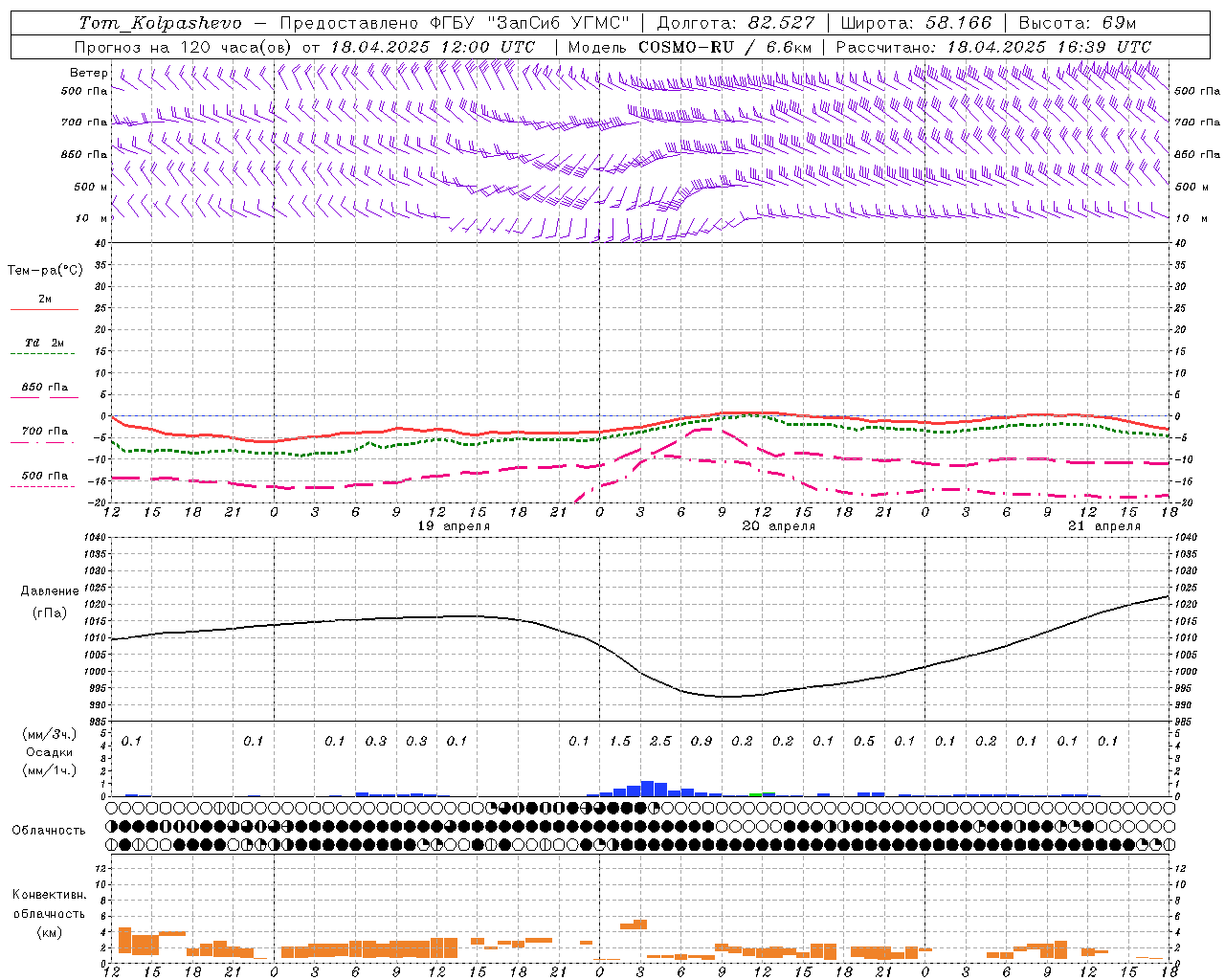Screen dimensions: 1225x980
Task: Click the Тем-ра(°C) panel label
Action: [45, 271]
